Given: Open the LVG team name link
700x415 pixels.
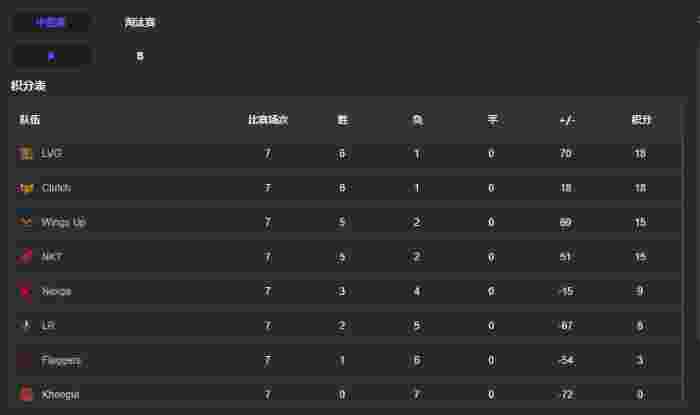Looking at the screenshot, I should pyautogui.click(x=52, y=154).
